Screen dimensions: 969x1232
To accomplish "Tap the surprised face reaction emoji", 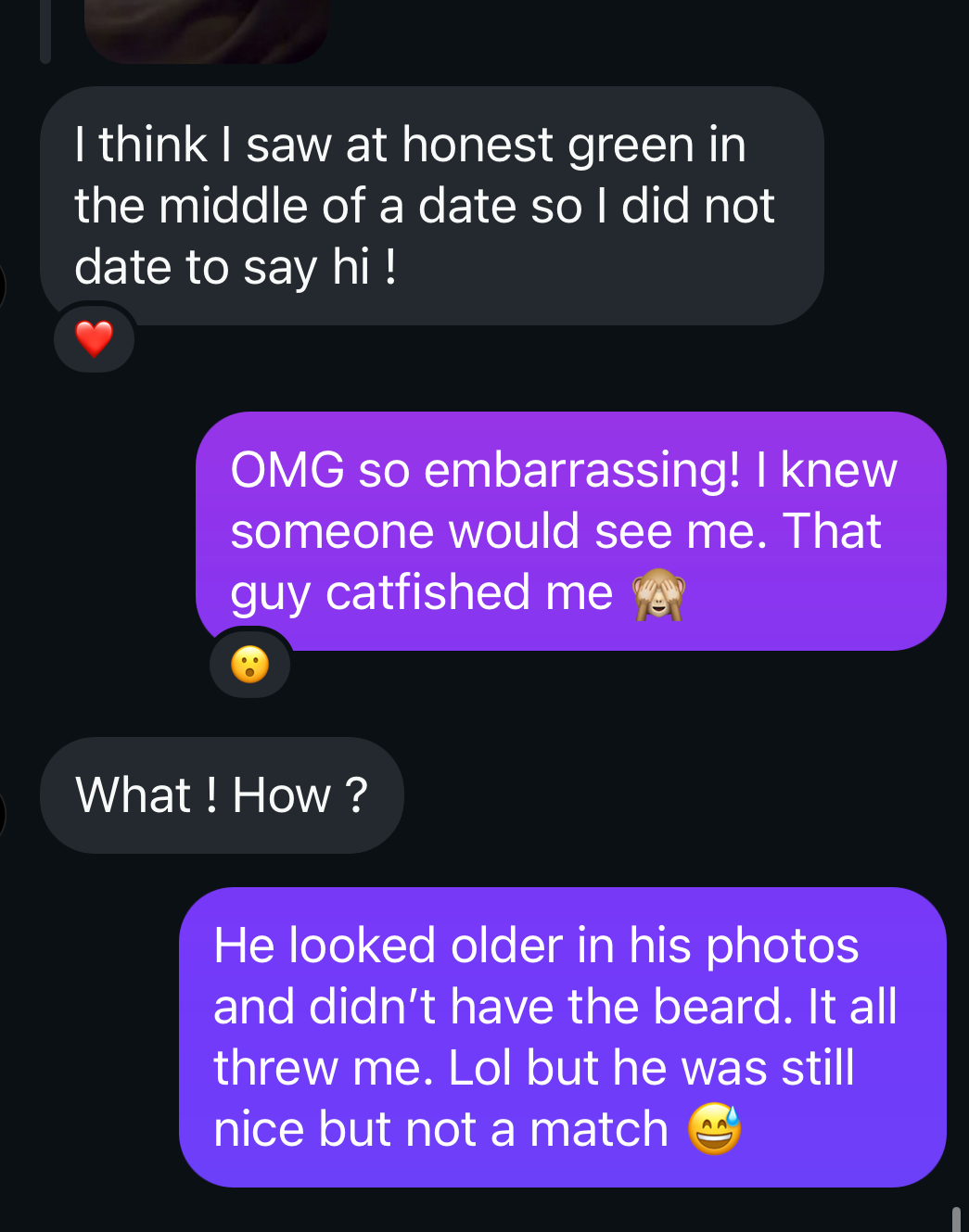I will (x=249, y=665).
